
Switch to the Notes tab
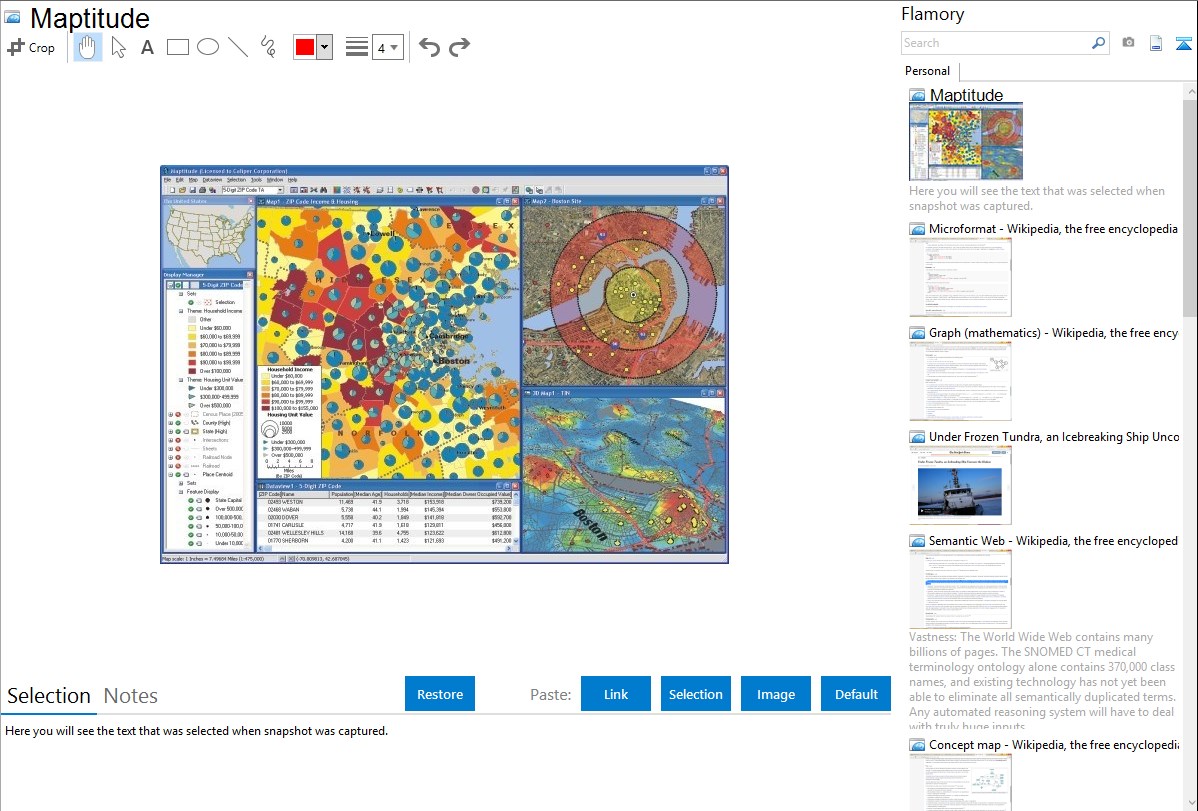pyautogui.click(x=131, y=696)
